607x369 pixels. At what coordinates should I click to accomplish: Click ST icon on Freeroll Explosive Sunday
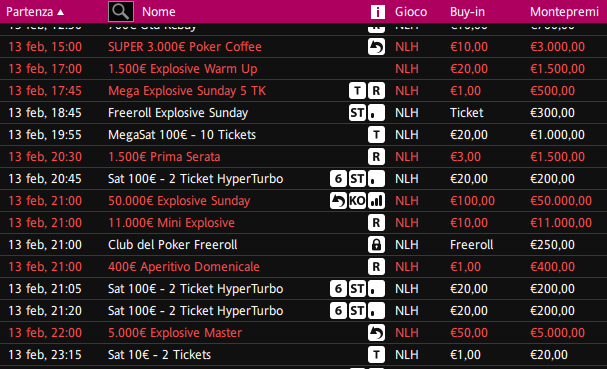point(357,113)
